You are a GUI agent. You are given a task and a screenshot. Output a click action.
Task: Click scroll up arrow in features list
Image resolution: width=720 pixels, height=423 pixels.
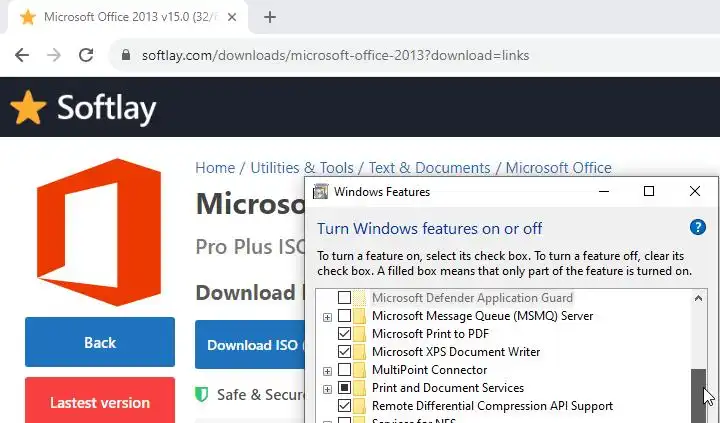[x=698, y=299]
